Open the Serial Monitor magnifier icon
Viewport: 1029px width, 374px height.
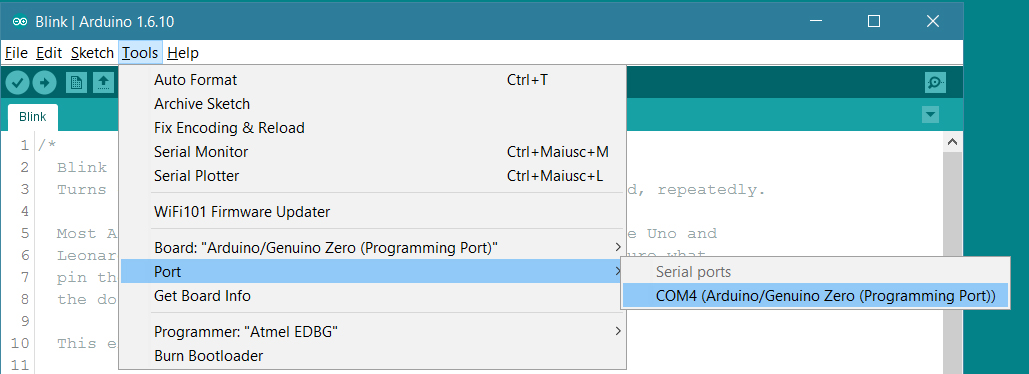(935, 83)
